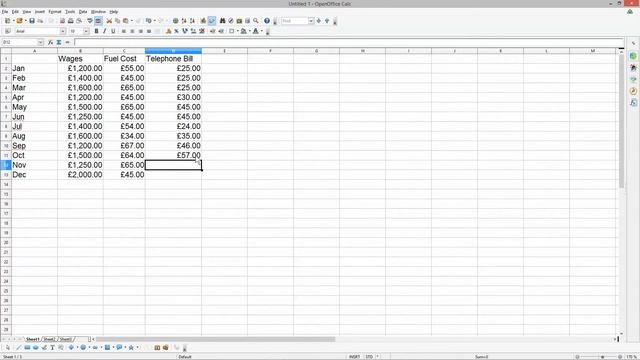
Task: Click the Find Previous up arrow icon
Action: (327, 21)
